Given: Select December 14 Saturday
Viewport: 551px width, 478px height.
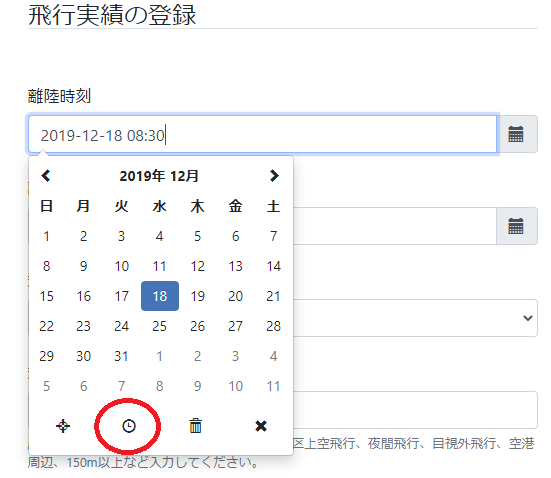Looking at the screenshot, I should [274, 266].
